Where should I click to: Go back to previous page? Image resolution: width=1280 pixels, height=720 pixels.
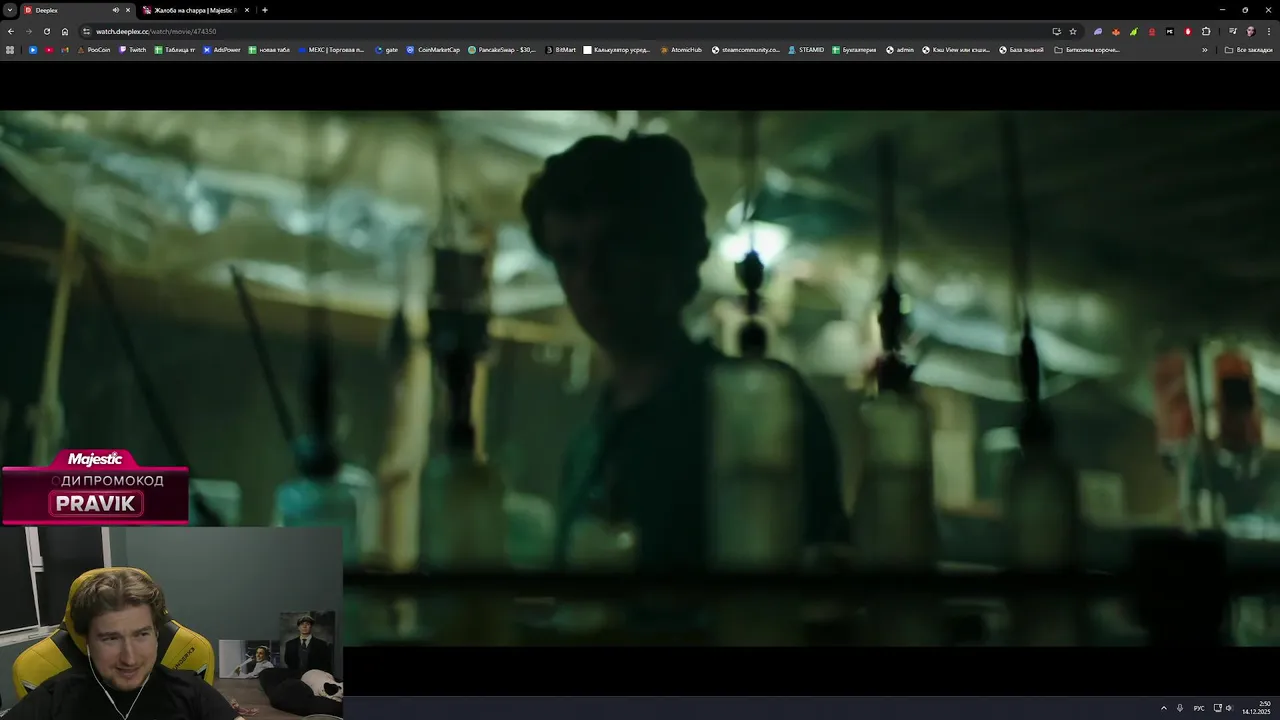tap(11, 31)
